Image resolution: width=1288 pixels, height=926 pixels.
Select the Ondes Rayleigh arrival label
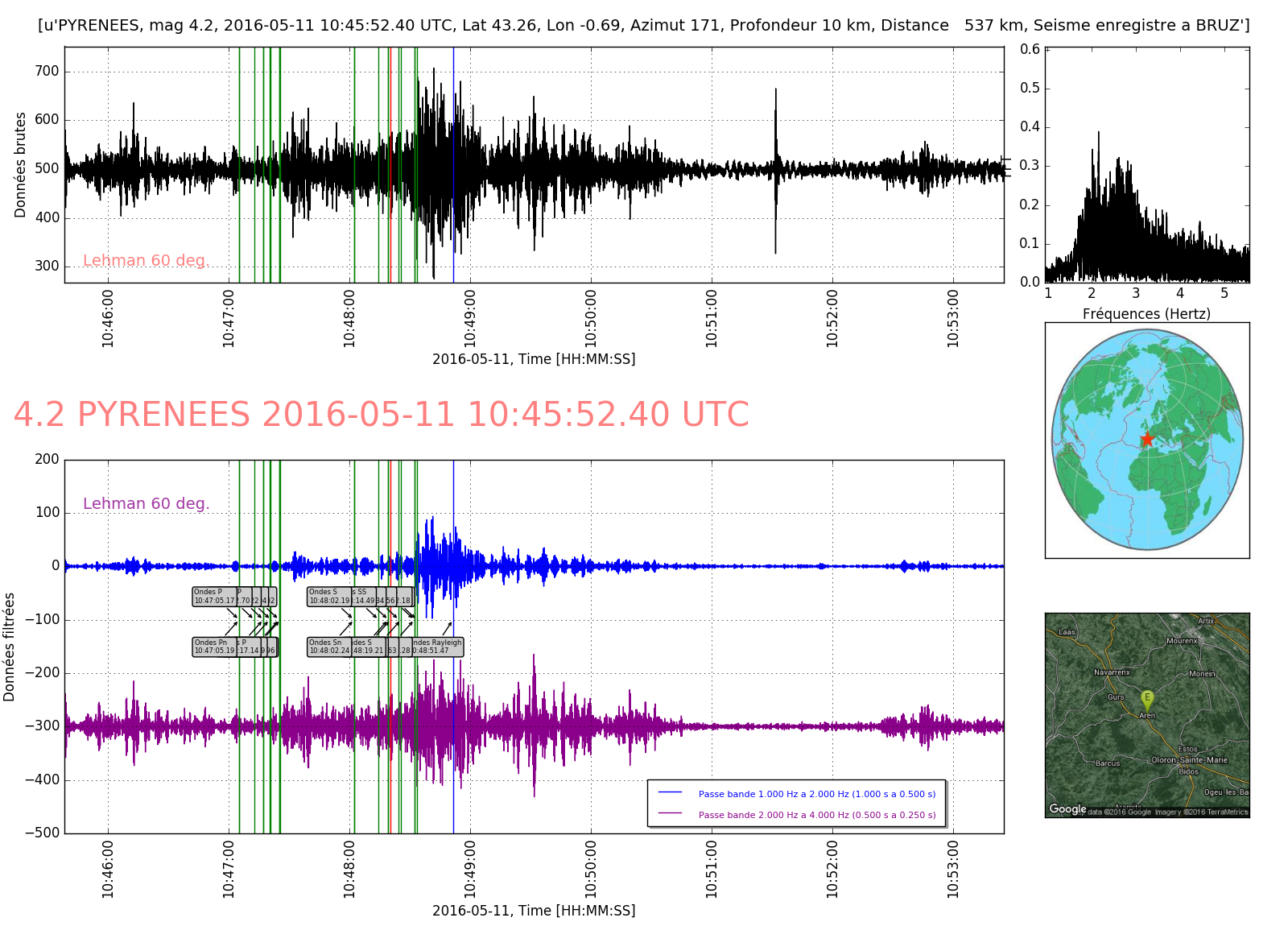pyautogui.click(x=439, y=647)
